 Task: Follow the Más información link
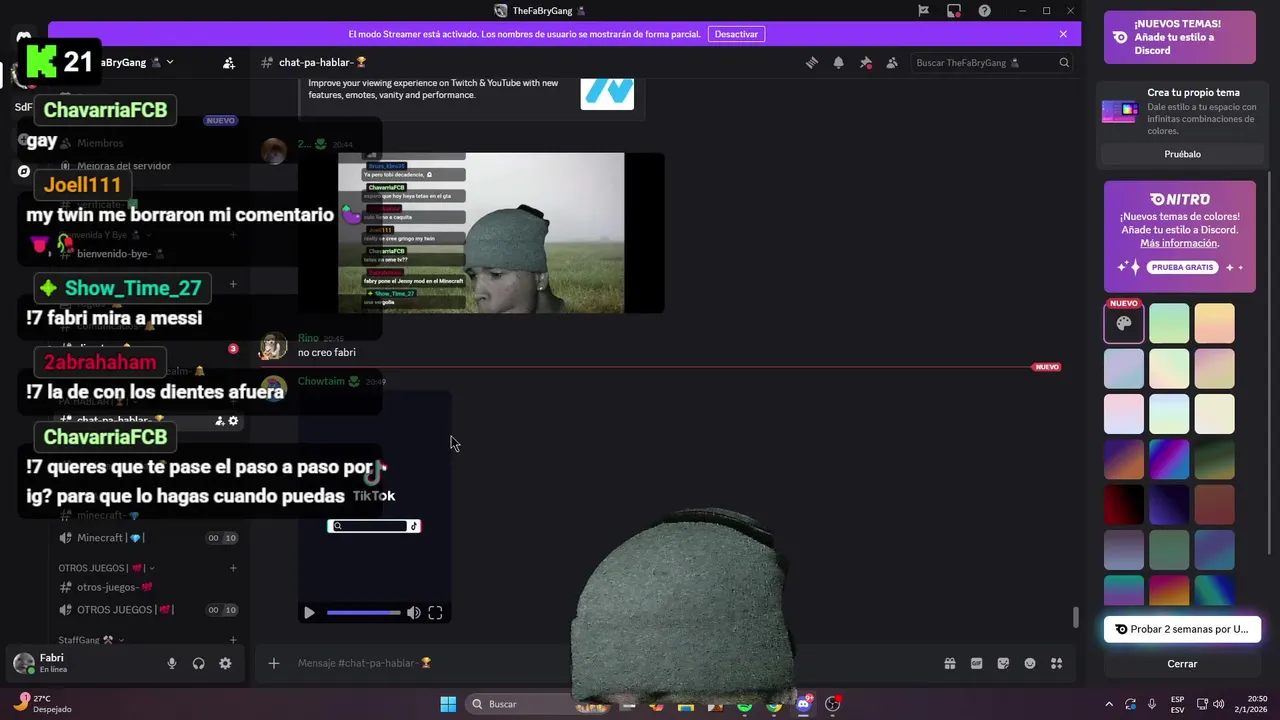point(1179,243)
